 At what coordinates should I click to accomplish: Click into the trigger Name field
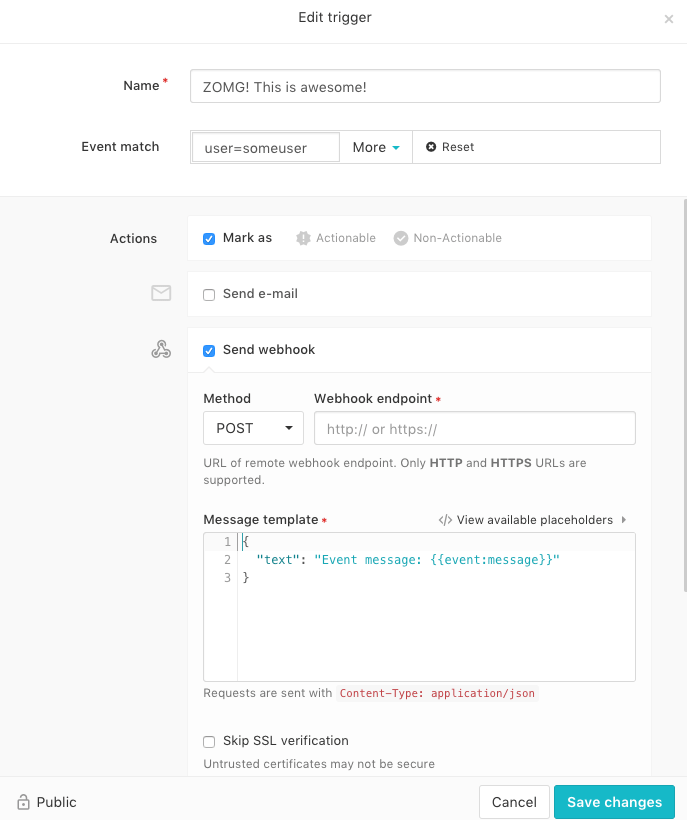[424, 86]
